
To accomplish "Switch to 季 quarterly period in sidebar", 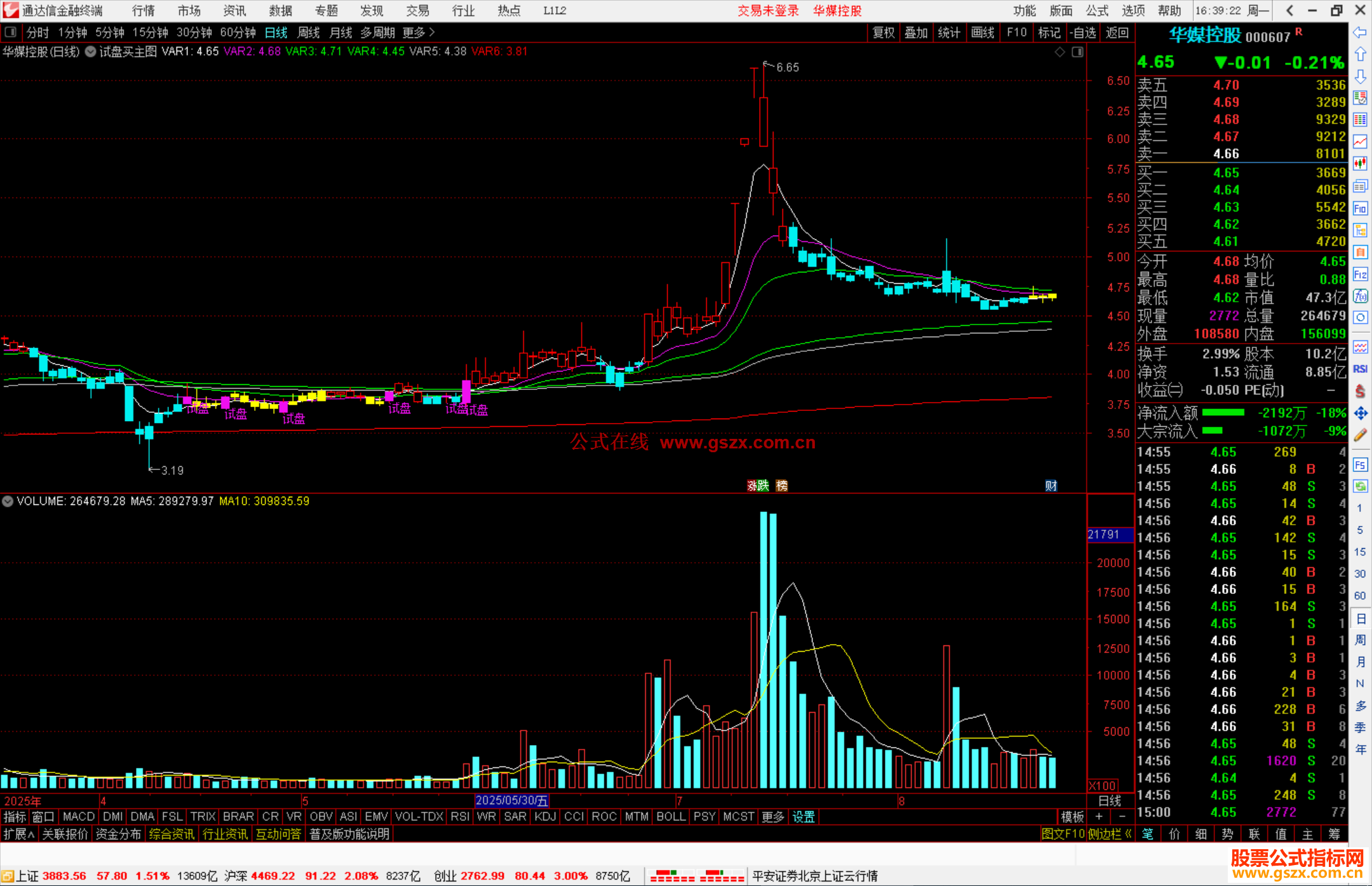I will click(x=1360, y=728).
